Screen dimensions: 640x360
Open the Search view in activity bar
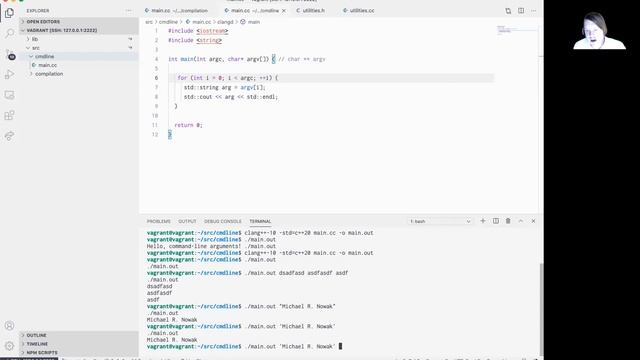pos(9,33)
